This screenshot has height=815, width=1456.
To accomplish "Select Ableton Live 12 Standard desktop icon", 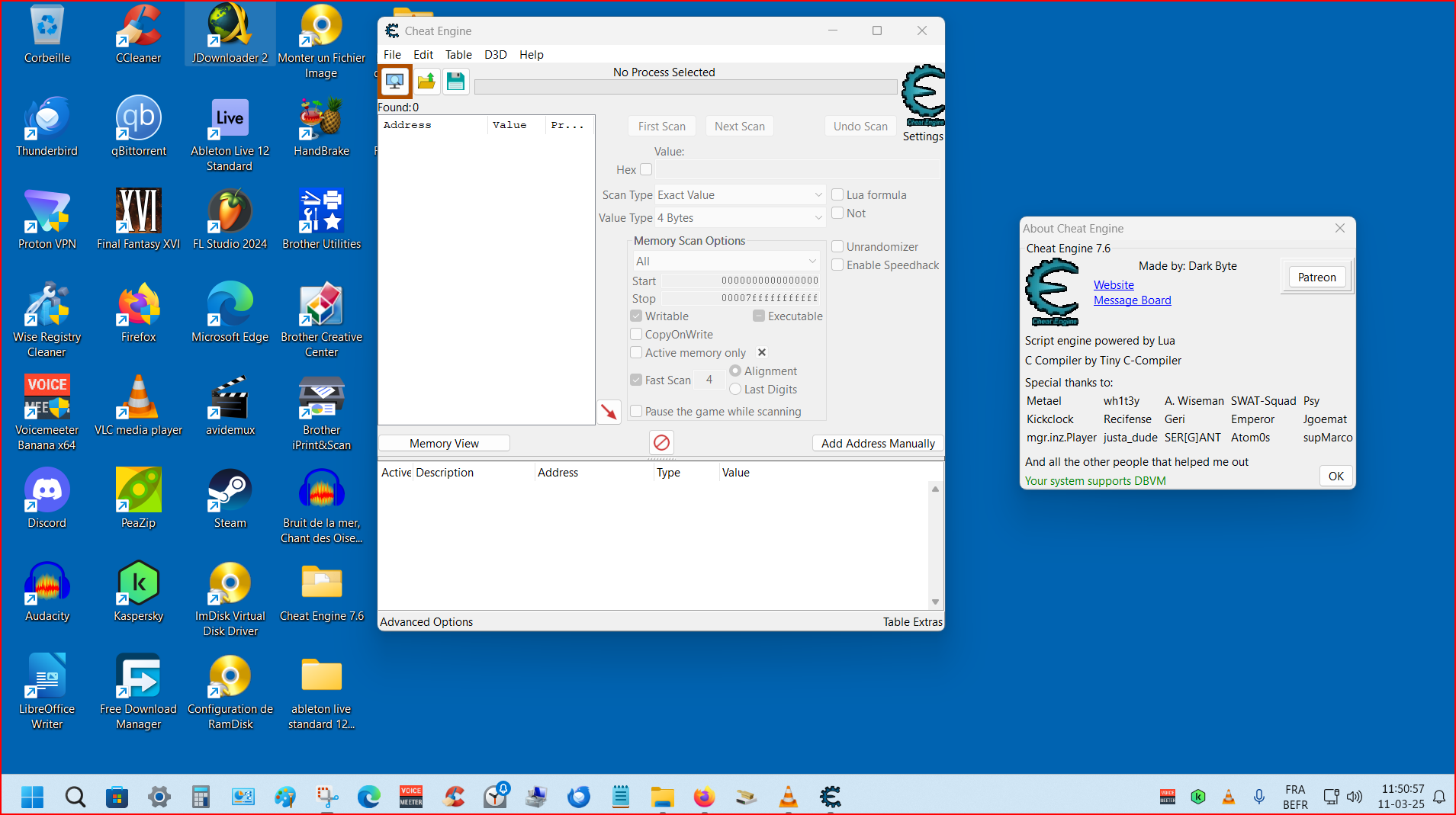I will click(x=230, y=134).
